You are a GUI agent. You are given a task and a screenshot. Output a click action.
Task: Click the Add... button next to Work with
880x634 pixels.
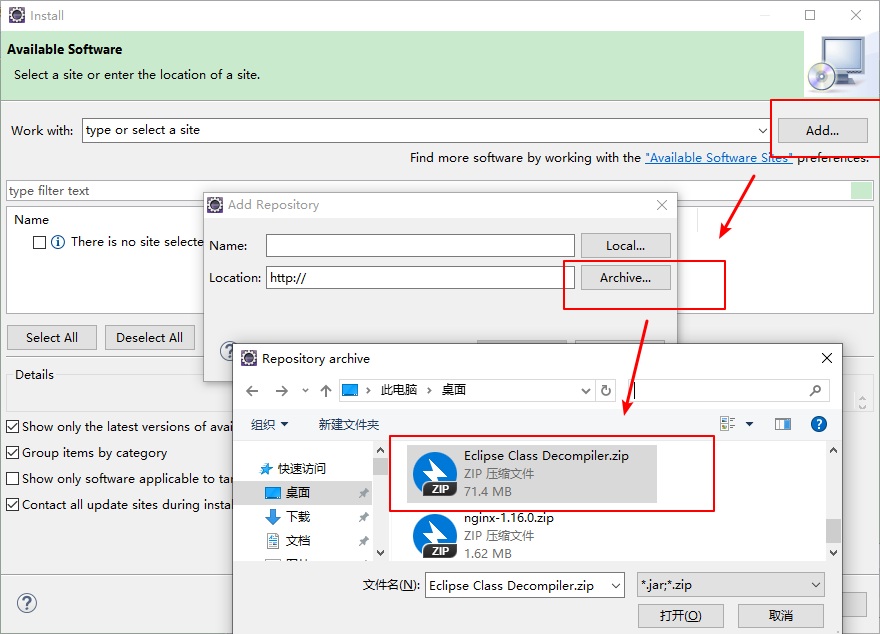tap(822, 131)
